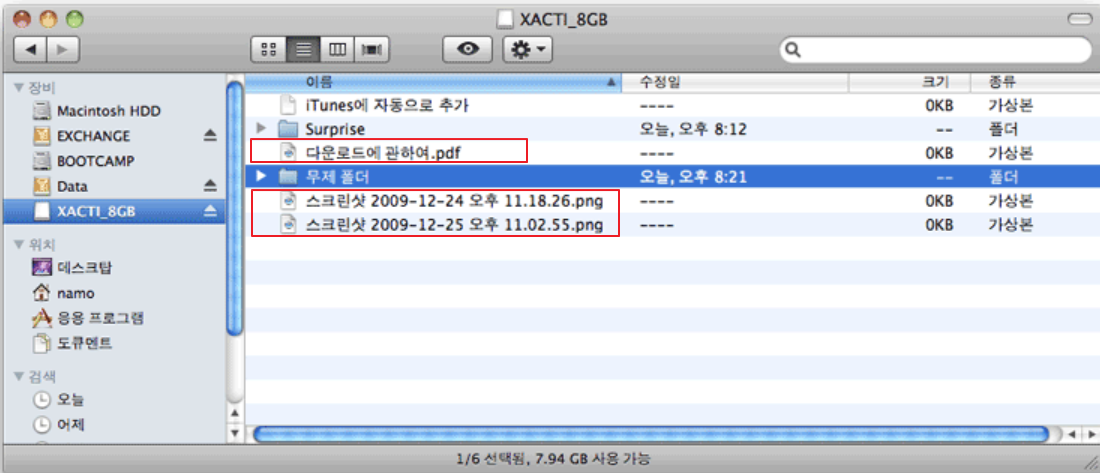Collapse the 장비 sidebar section

click(19, 88)
